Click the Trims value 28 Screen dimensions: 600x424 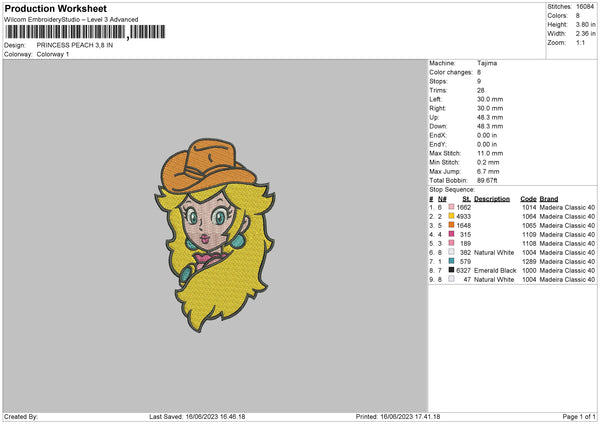tap(481, 90)
